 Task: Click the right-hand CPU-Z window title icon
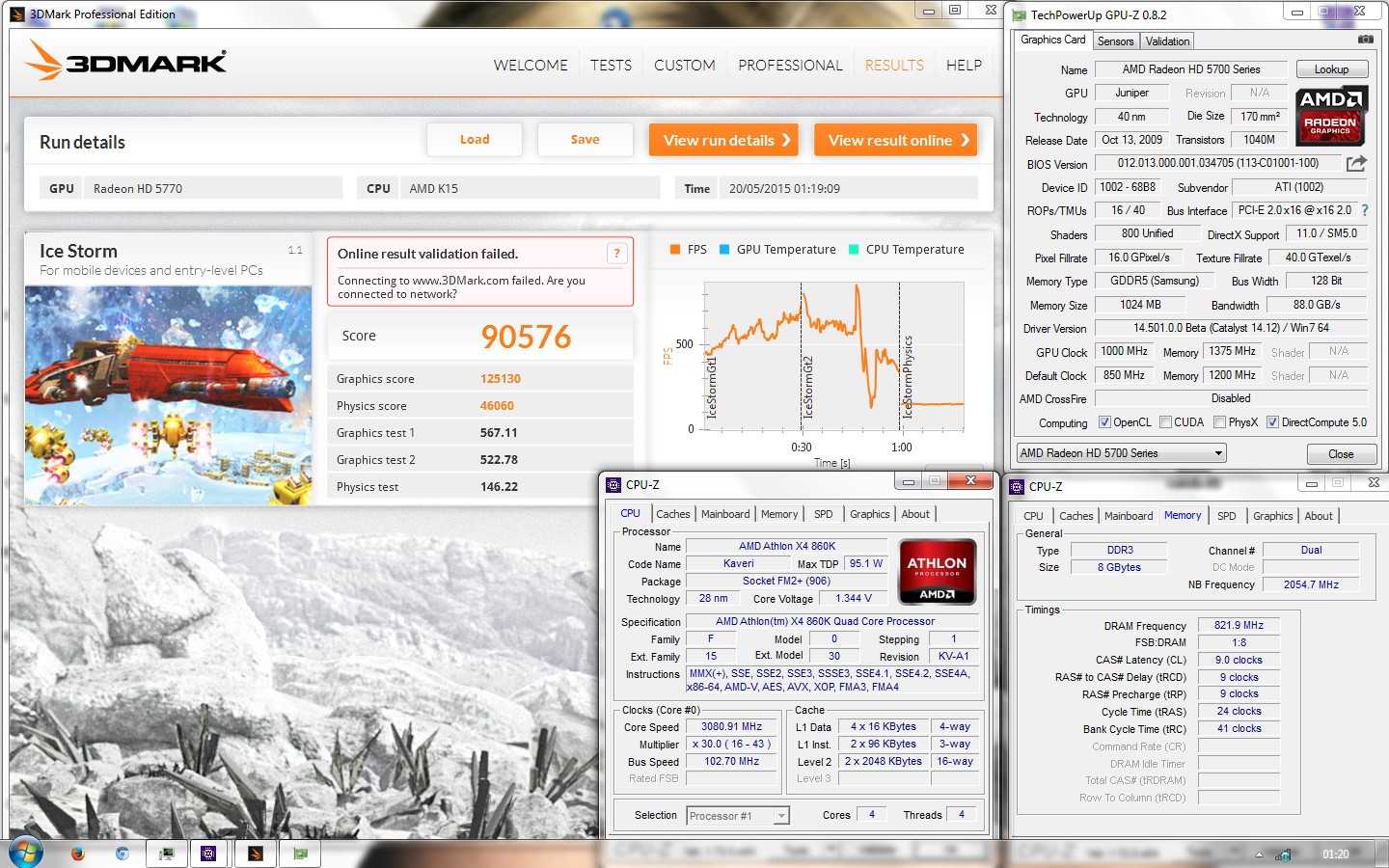(x=1017, y=487)
